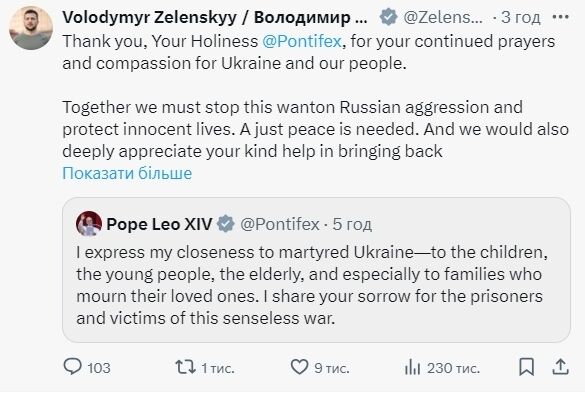Click the verified badge next to Zelenskyy
This screenshot has height=393, width=585.
[388, 17]
